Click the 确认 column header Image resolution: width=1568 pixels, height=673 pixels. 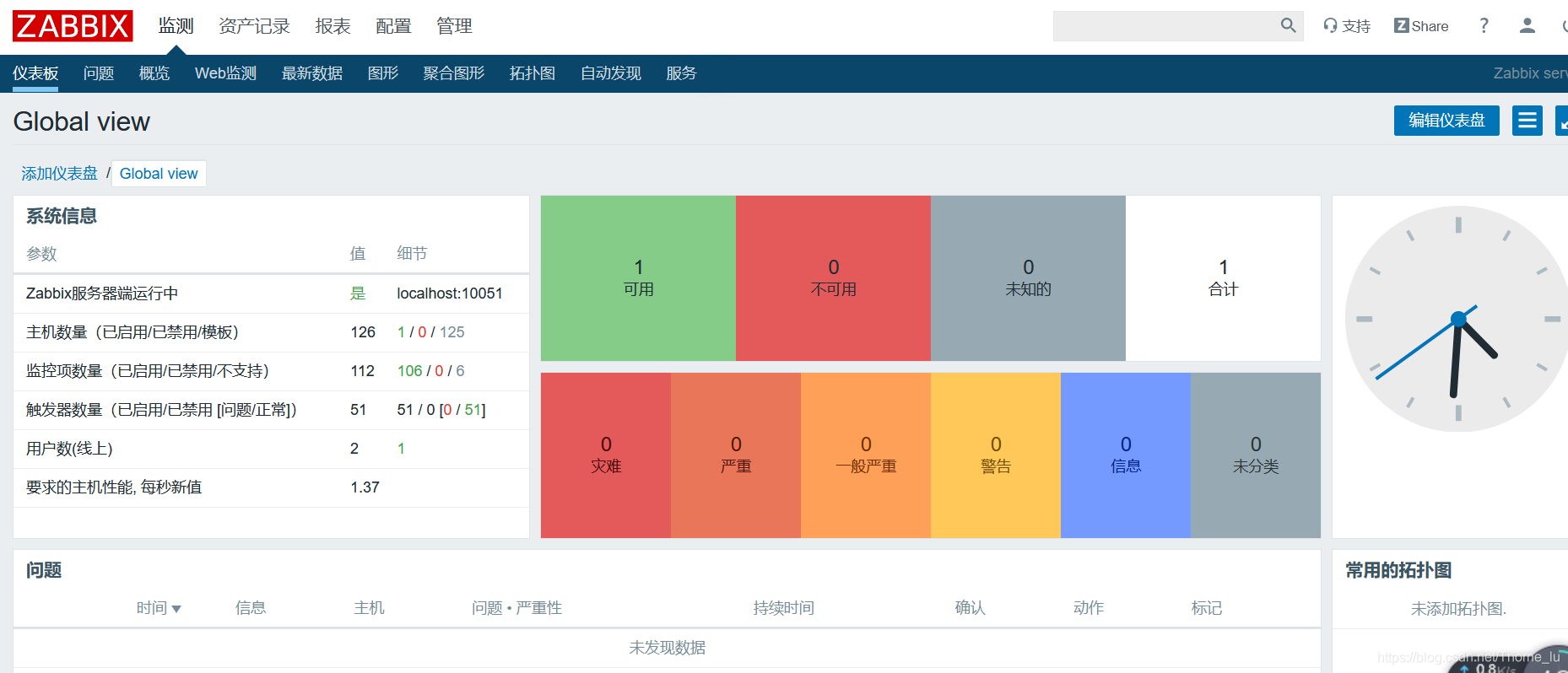coord(970,608)
